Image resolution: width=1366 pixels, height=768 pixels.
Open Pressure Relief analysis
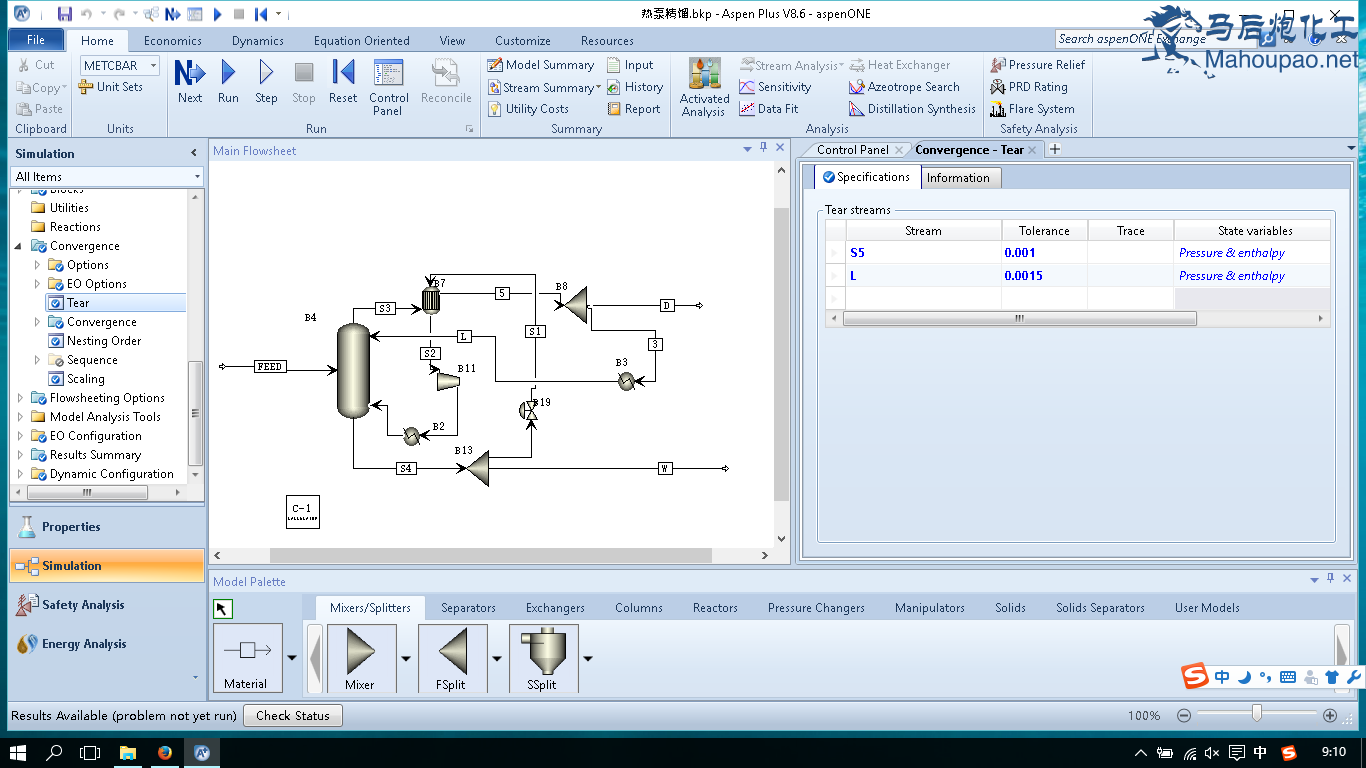[x=1038, y=65]
